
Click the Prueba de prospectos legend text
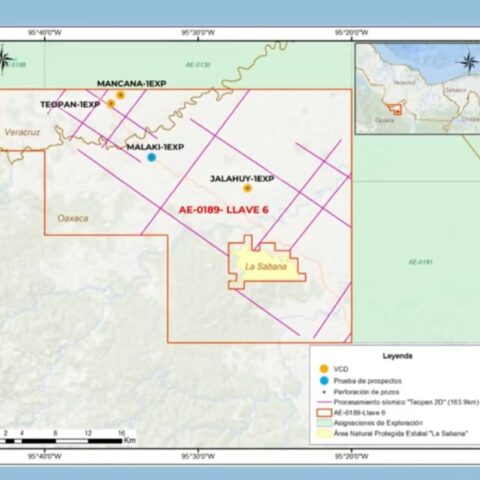coord(368,381)
